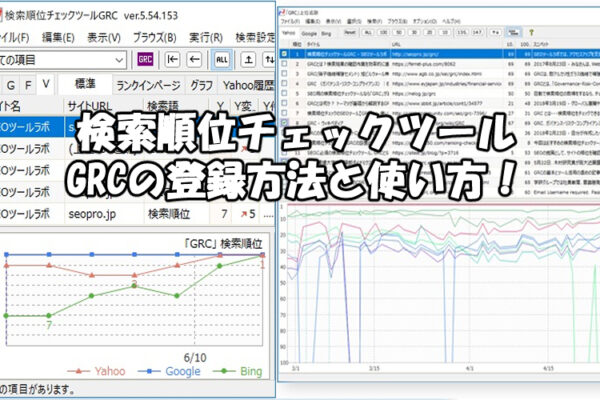Switch to the ランクインページ tab
Screen dimensions: 600x400
pyautogui.click(x=148, y=85)
